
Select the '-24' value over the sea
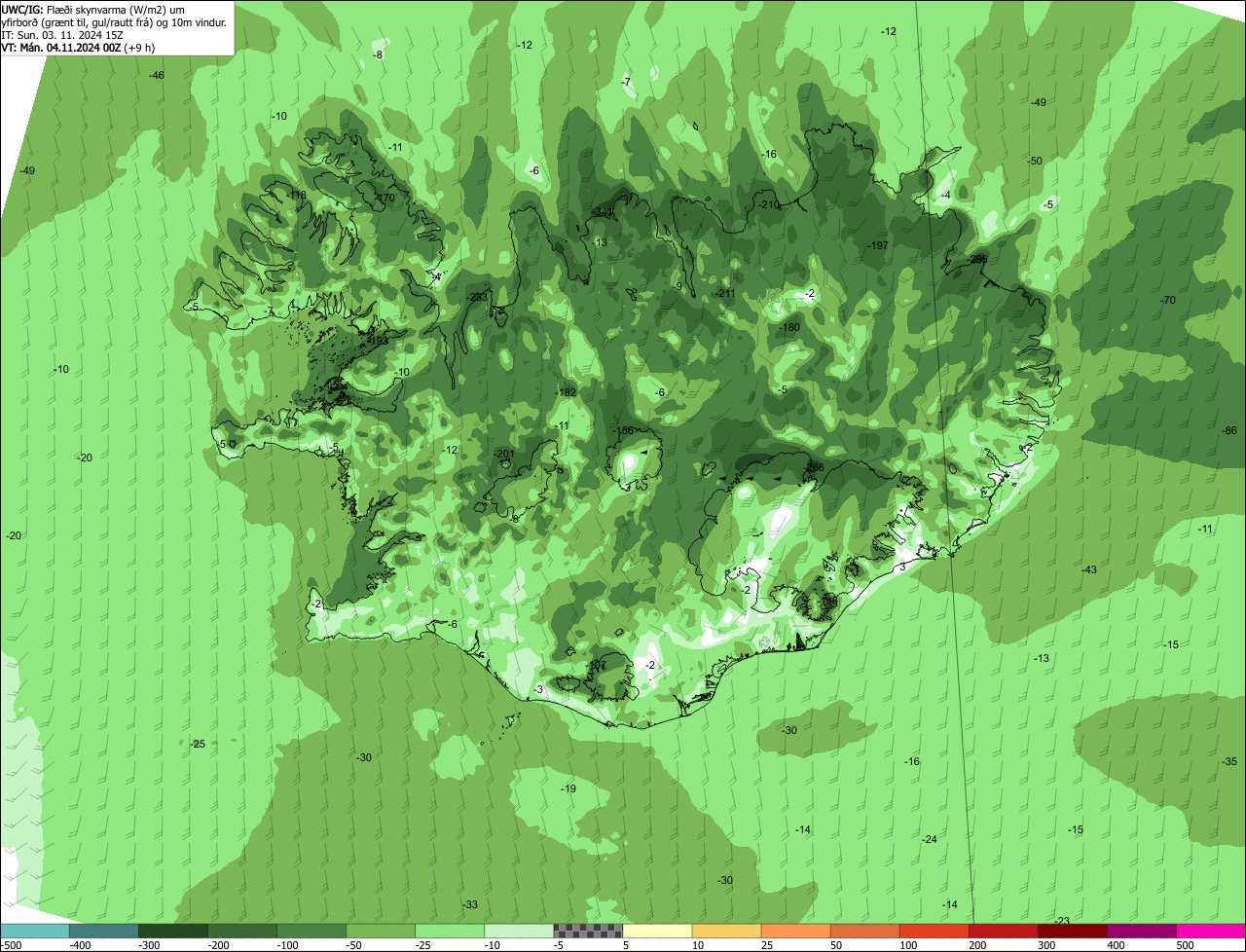pos(930,839)
